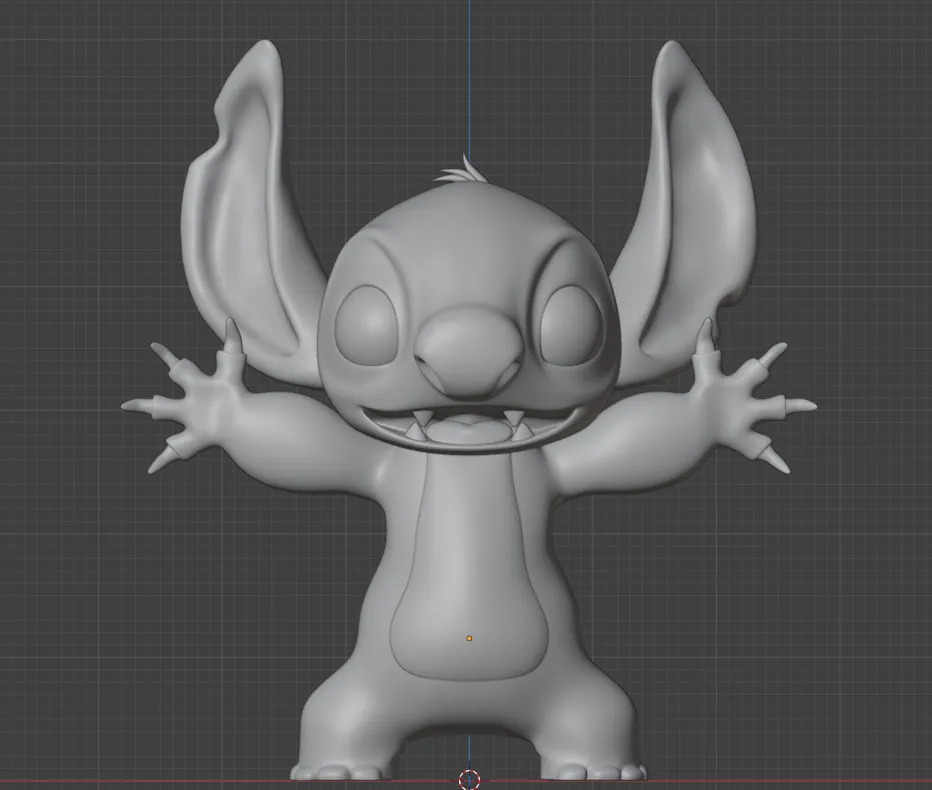Click the 3D cursor at the model's feet
The height and width of the screenshot is (790, 932).
[469, 779]
